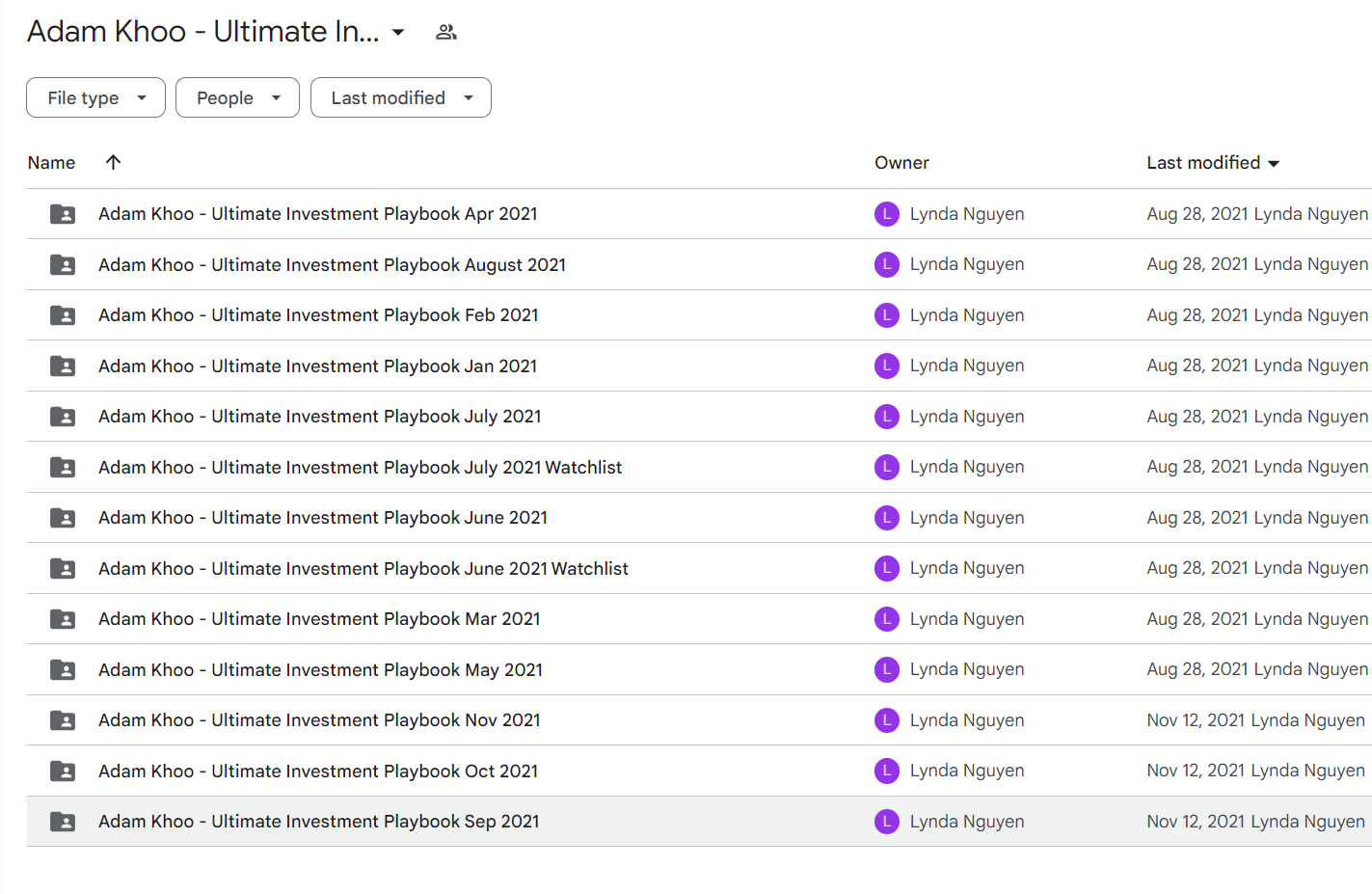The width and height of the screenshot is (1372, 894).
Task: Click the shared folder icon for Sep 2021
Action: (x=63, y=822)
